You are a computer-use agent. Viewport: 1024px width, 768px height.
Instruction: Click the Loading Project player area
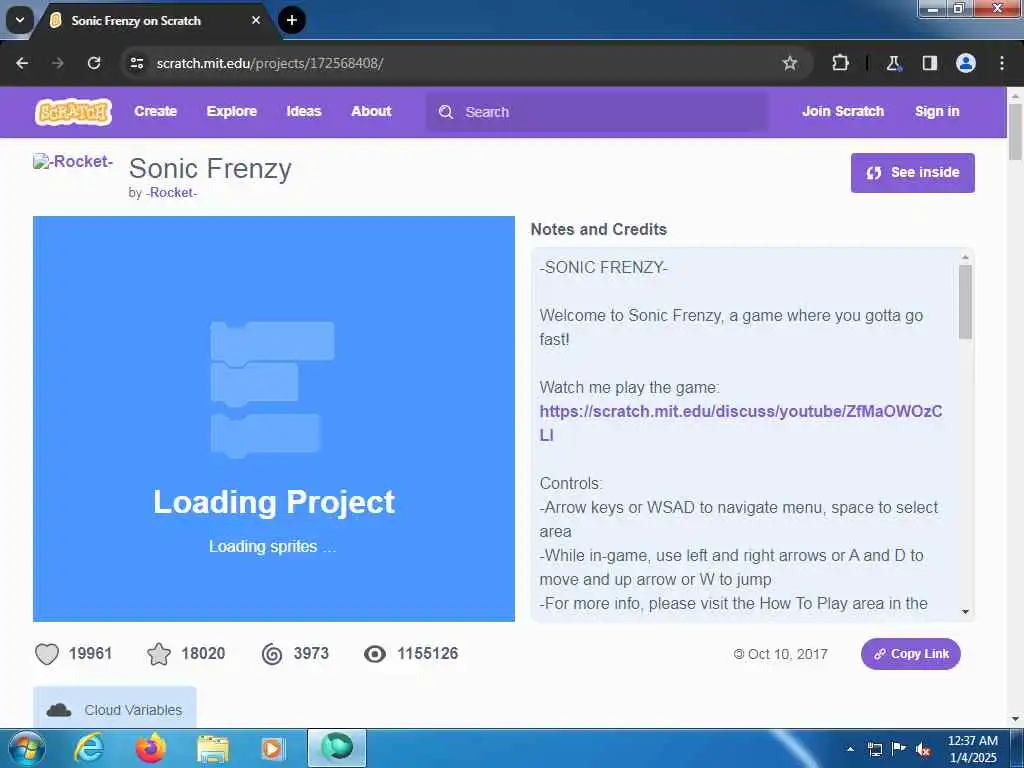[x=274, y=419]
